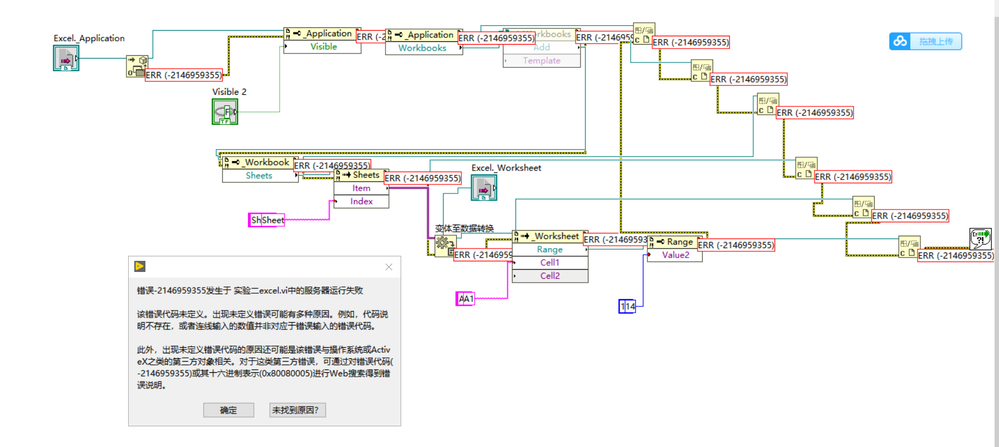Image resolution: width=999 pixels, height=447 pixels.
Task: Select the Value2 property row
Action: [x=675, y=255]
